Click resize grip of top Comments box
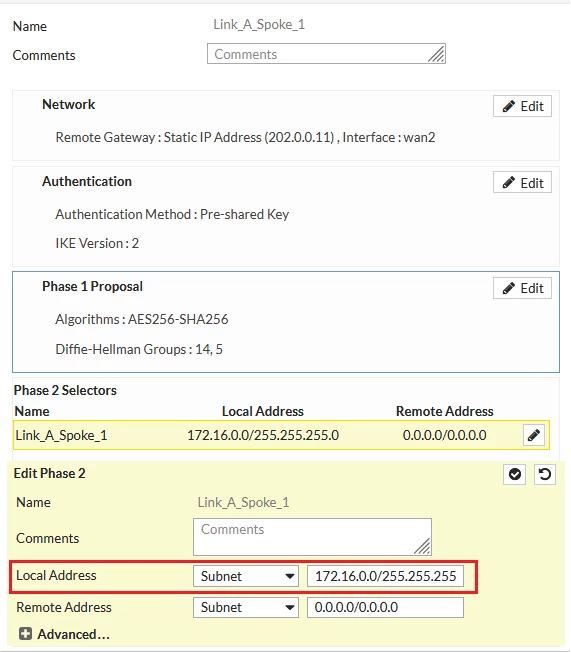Viewport: 571px width, 652px height. (x=436, y=54)
